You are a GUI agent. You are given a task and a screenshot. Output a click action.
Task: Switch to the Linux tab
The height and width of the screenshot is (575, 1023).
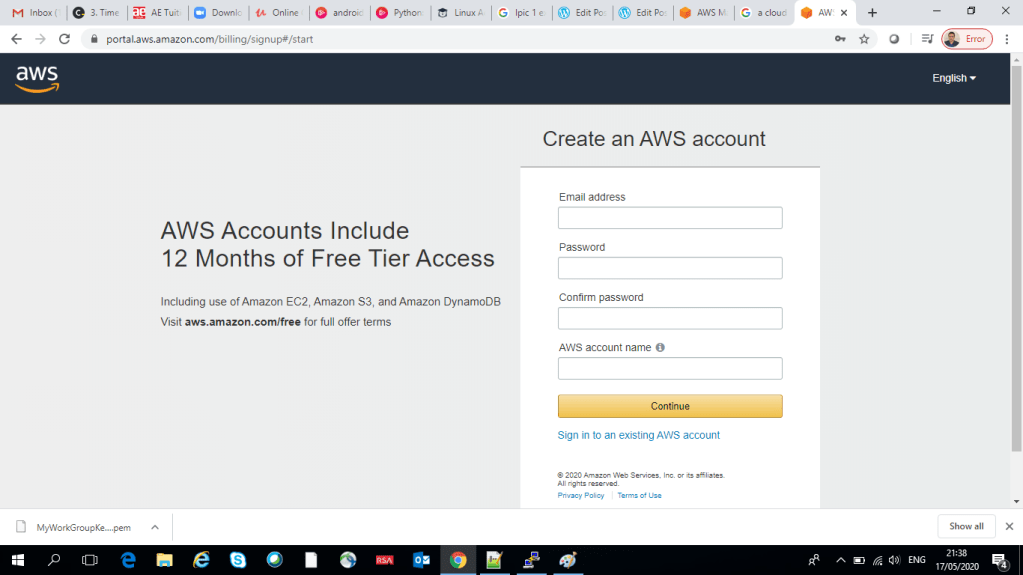[x=461, y=13]
